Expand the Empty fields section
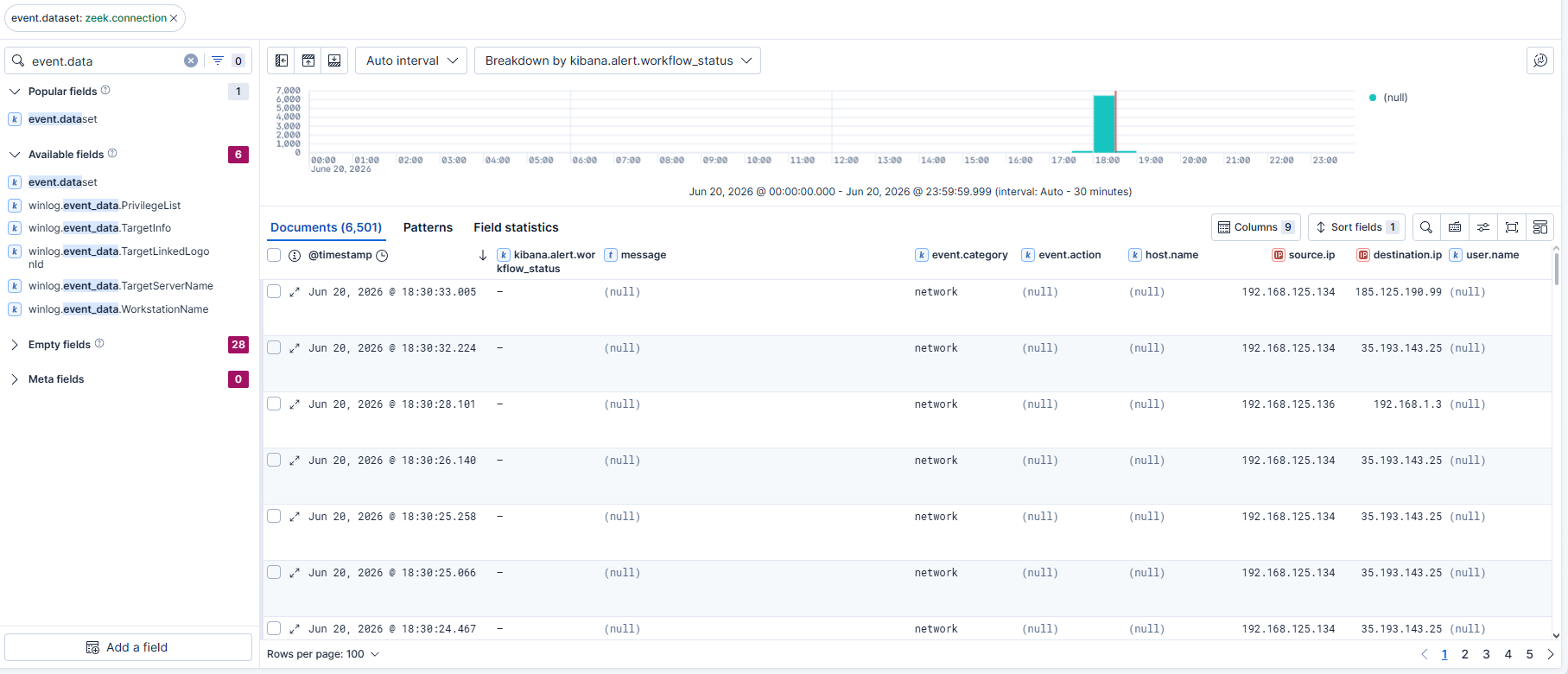Image resolution: width=1568 pixels, height=674 pixels. click(x=15, y=344)
